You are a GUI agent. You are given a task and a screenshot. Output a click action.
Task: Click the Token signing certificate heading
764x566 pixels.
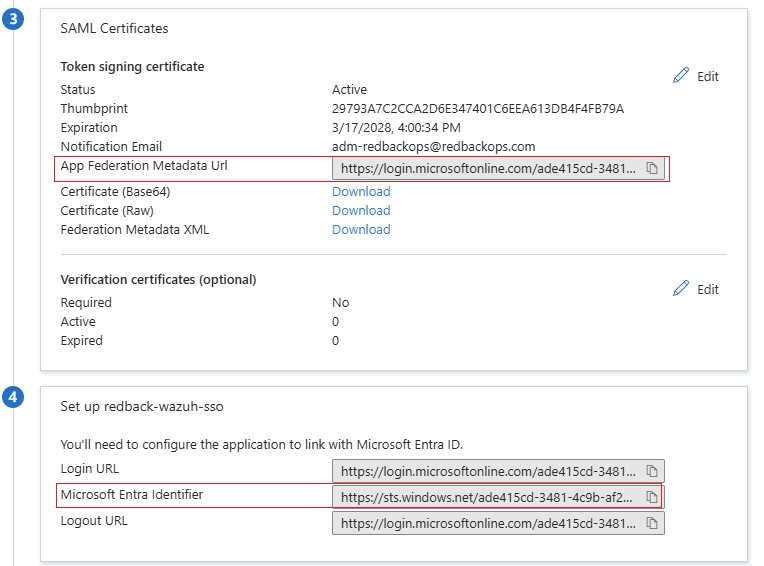click(132, 66)
